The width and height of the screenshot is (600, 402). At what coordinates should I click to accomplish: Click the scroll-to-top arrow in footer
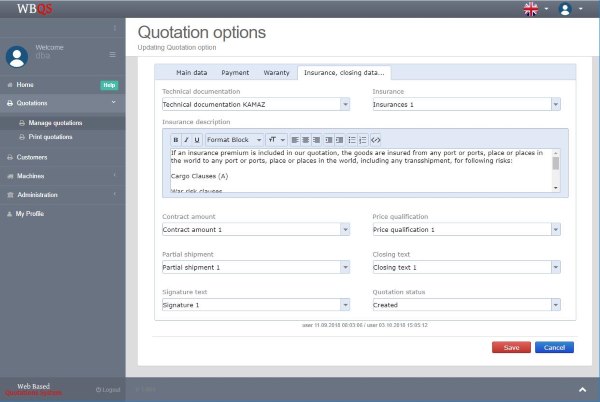tap(583, 388)
